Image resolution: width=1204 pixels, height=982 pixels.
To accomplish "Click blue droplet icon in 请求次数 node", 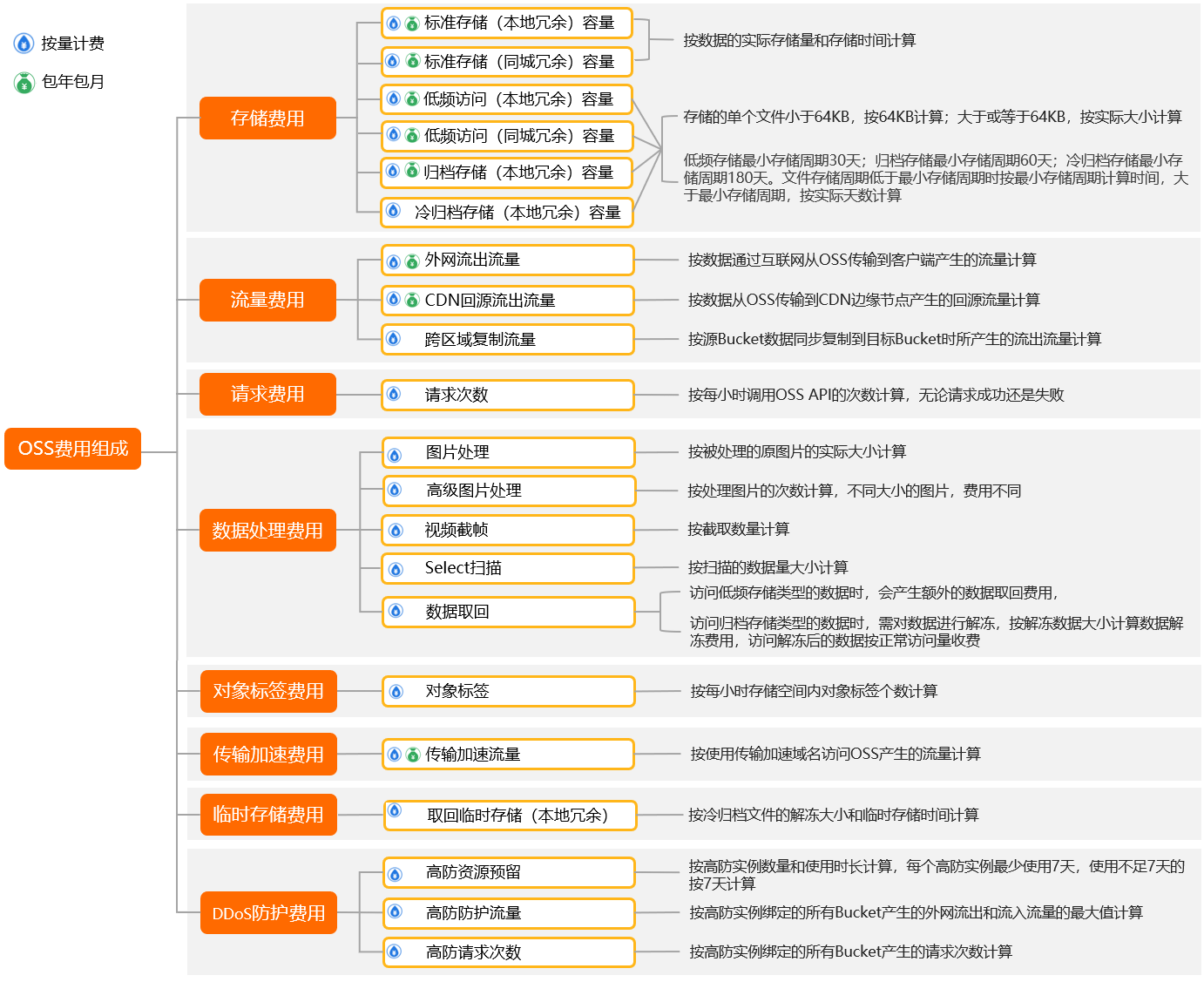I will coord(394,394).
